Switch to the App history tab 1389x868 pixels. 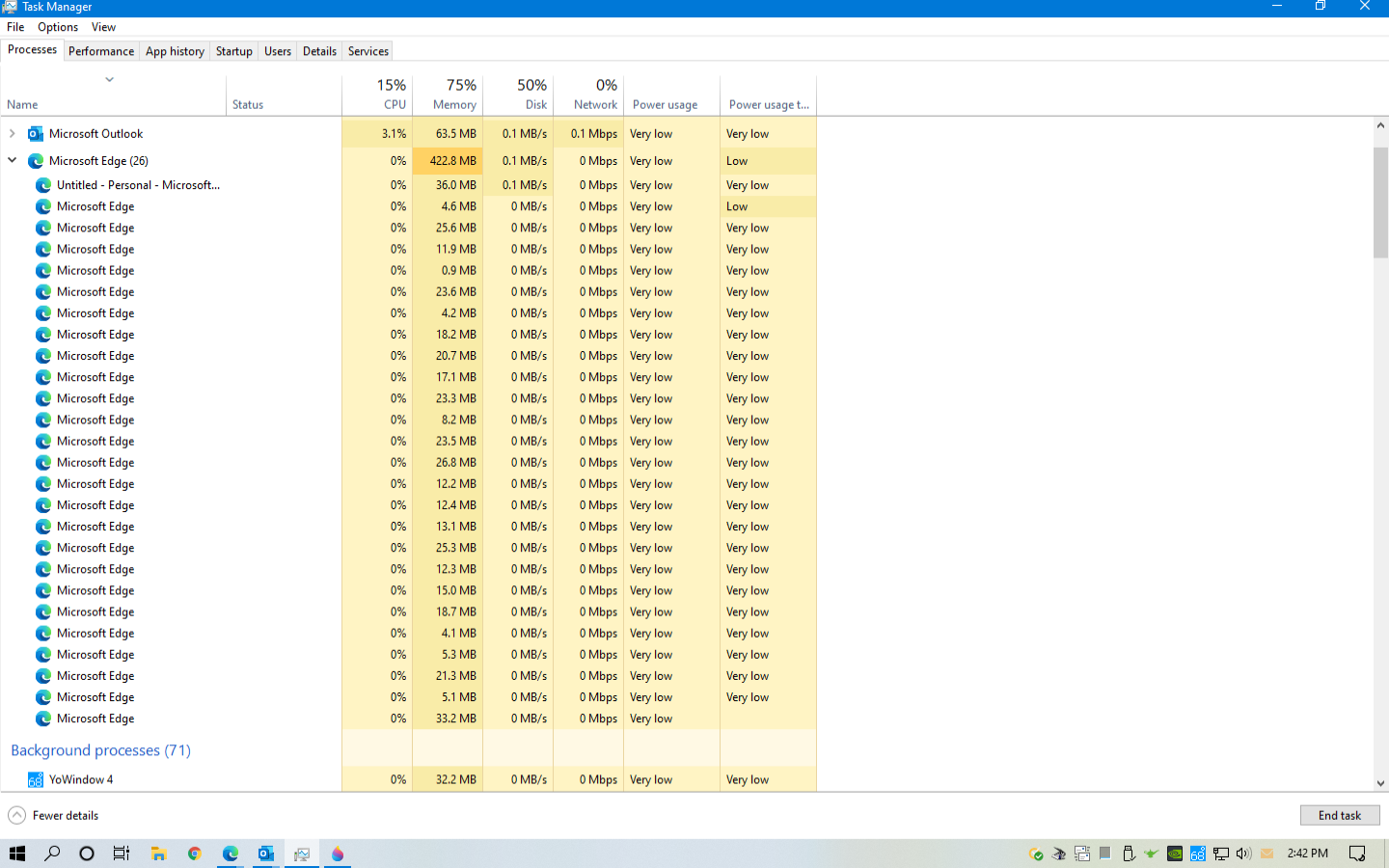(175, 51)
